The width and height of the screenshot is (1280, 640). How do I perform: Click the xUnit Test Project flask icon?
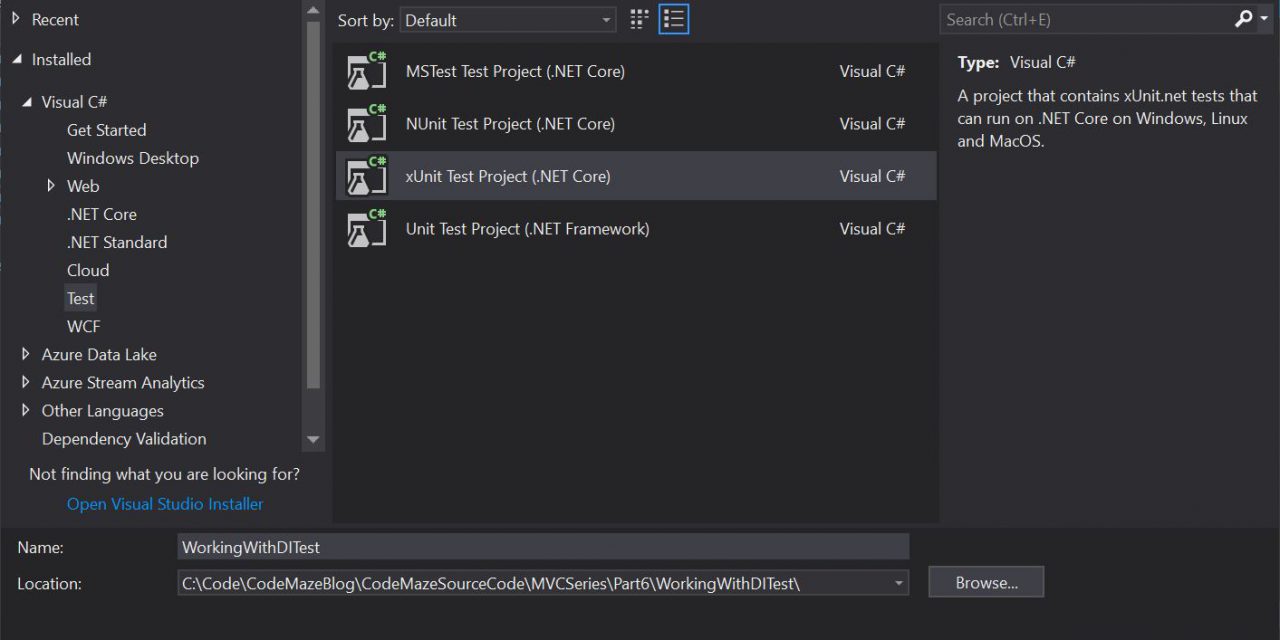366,177
